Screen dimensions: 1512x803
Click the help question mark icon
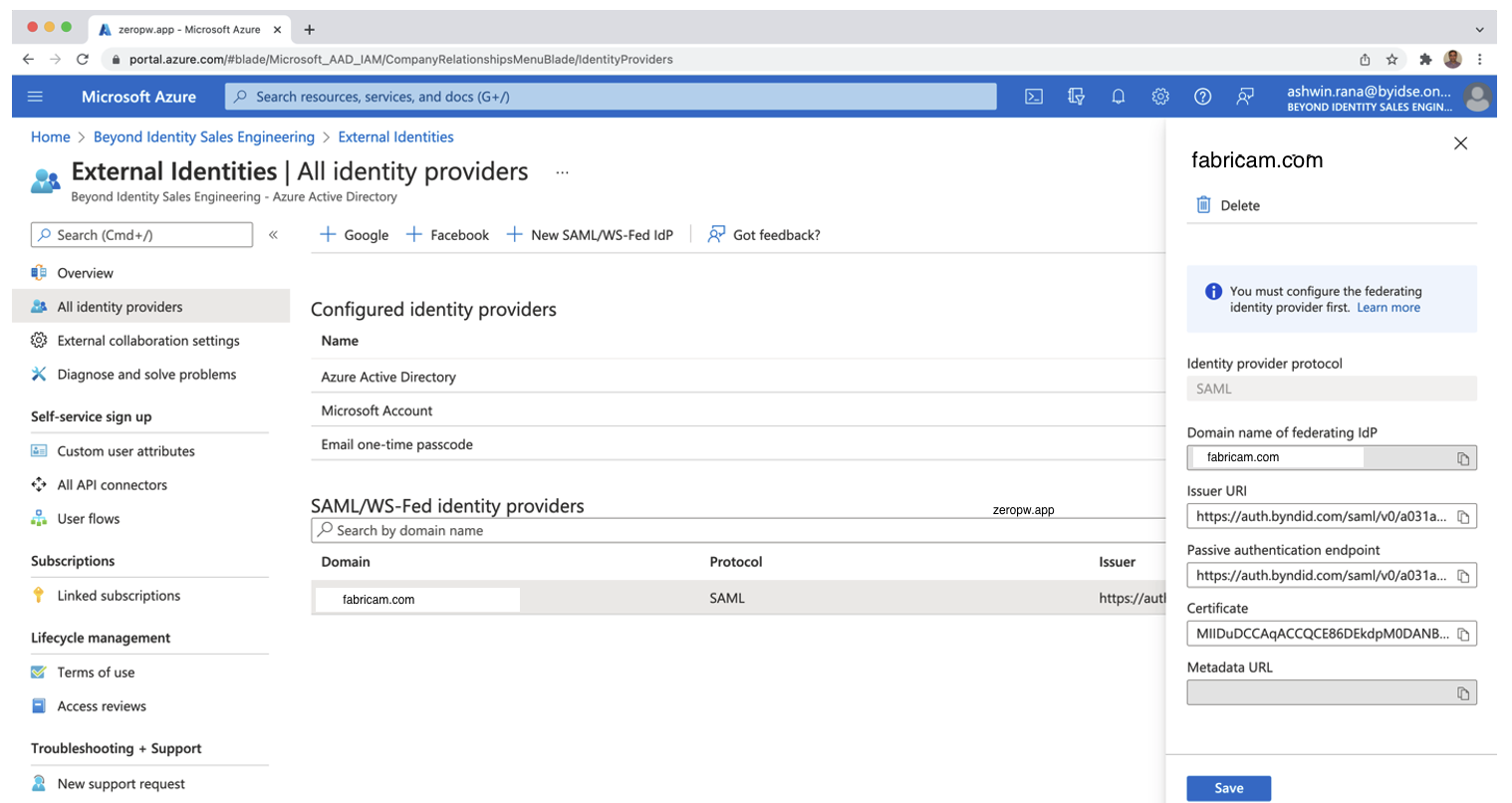pyautogui.click(x=1202, y=97)
